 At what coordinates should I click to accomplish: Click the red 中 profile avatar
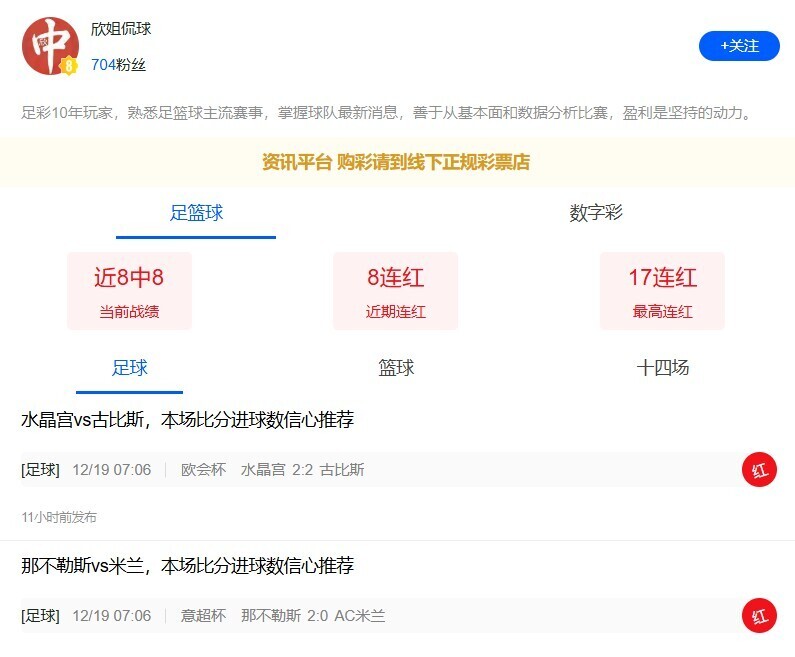click(x=50, y=46)
